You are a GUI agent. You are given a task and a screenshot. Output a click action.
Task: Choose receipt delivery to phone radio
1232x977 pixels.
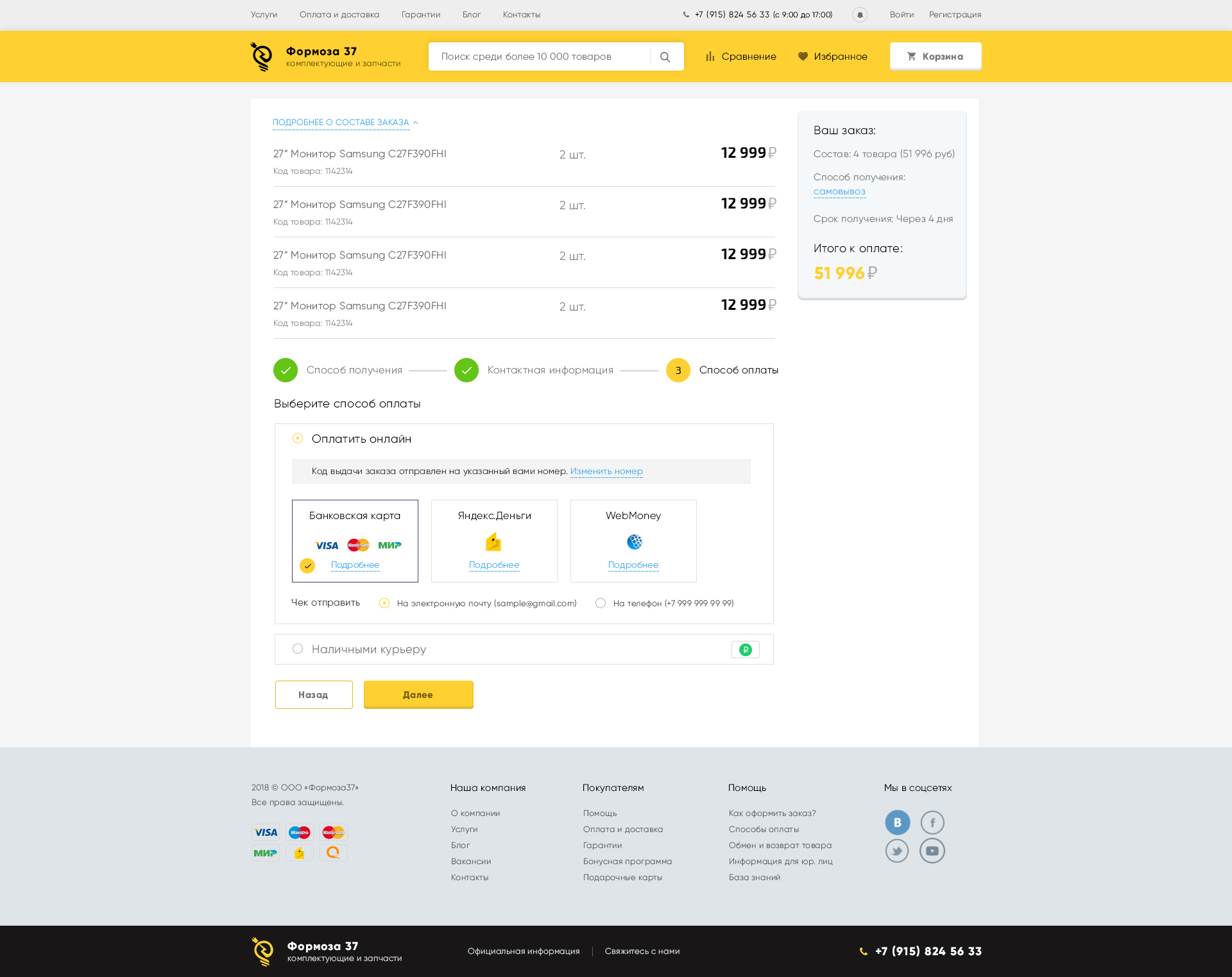(601, 603)
